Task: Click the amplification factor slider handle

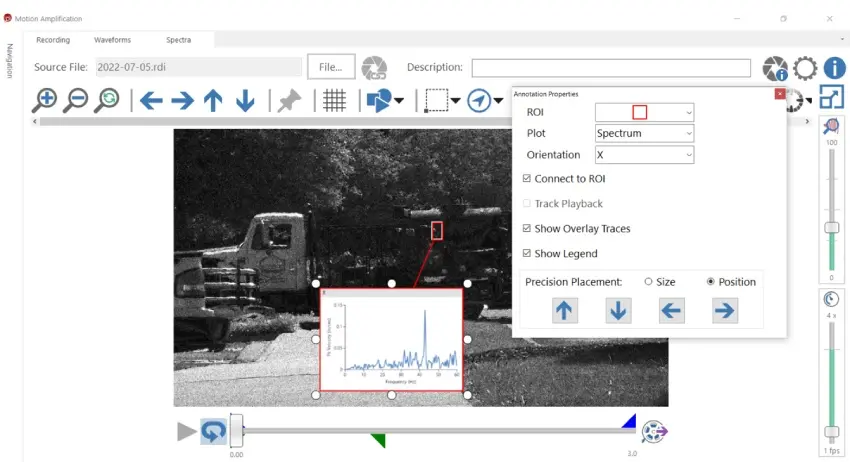Action: [832, 227]
